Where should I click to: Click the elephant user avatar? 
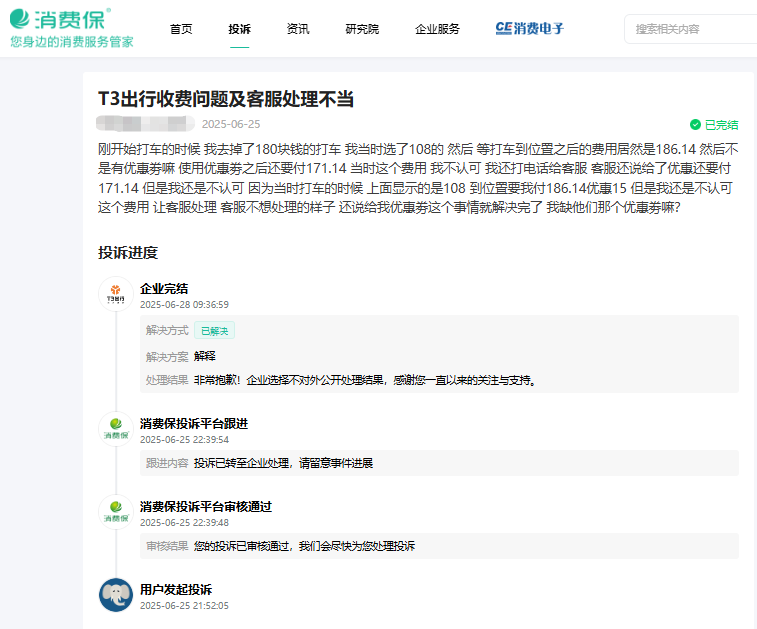click(x=116, y=595)
